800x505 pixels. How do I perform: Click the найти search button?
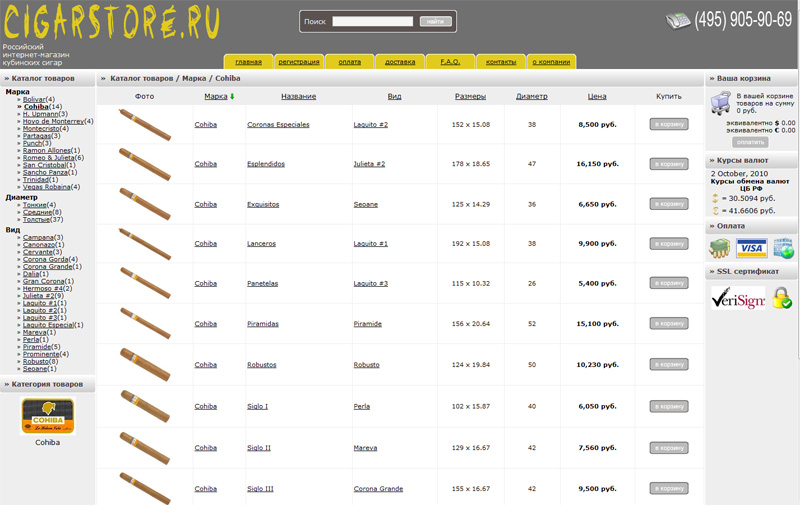435,21
